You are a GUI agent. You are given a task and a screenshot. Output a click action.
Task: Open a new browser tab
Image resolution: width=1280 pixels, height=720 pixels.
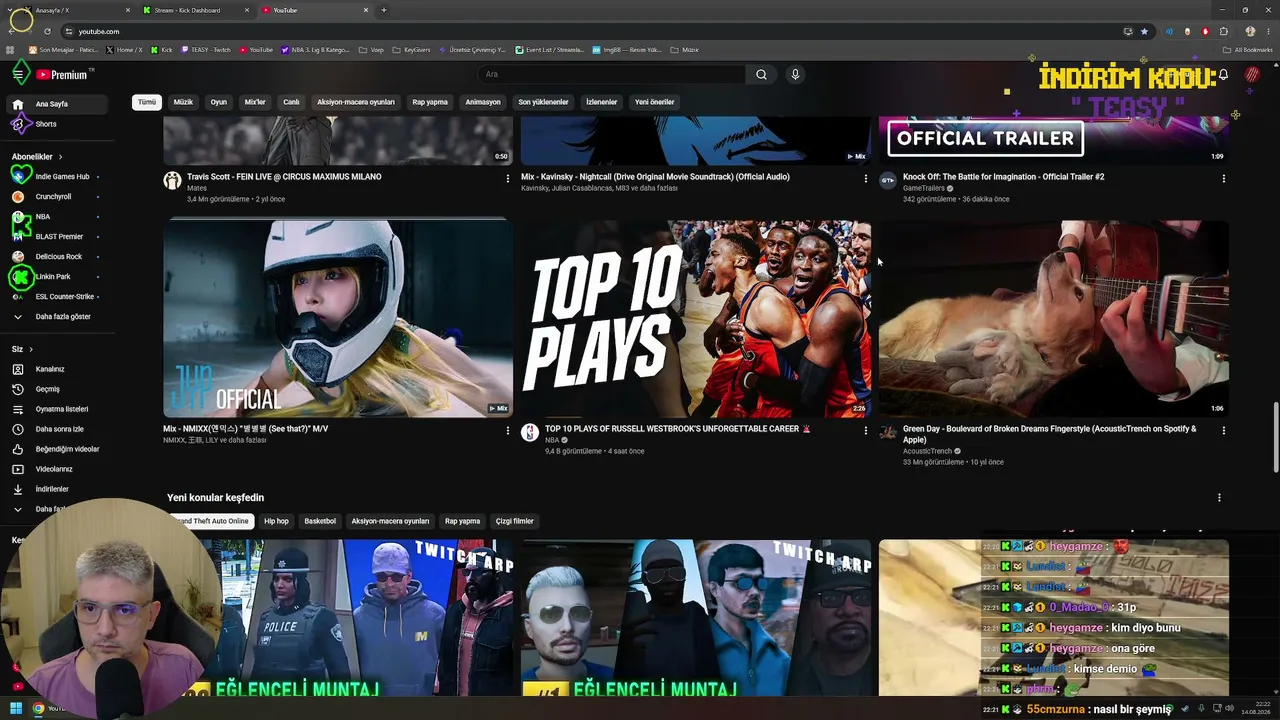(384, 10)
